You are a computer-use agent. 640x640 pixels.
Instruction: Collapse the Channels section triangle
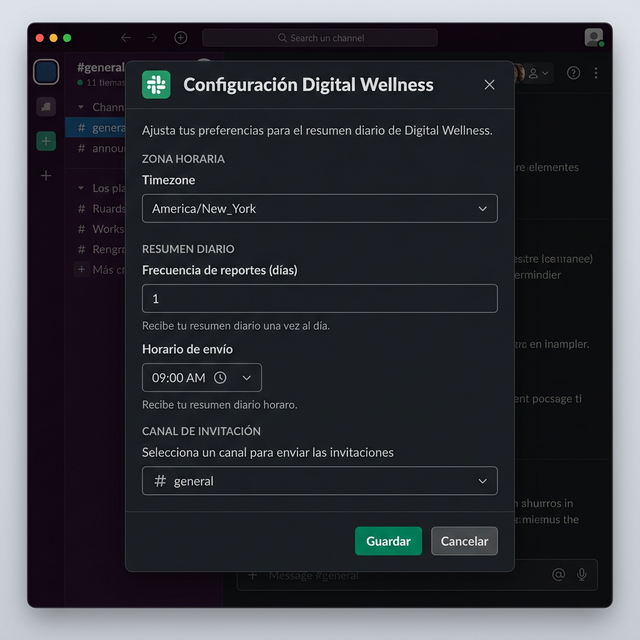(x=81, y=107)
